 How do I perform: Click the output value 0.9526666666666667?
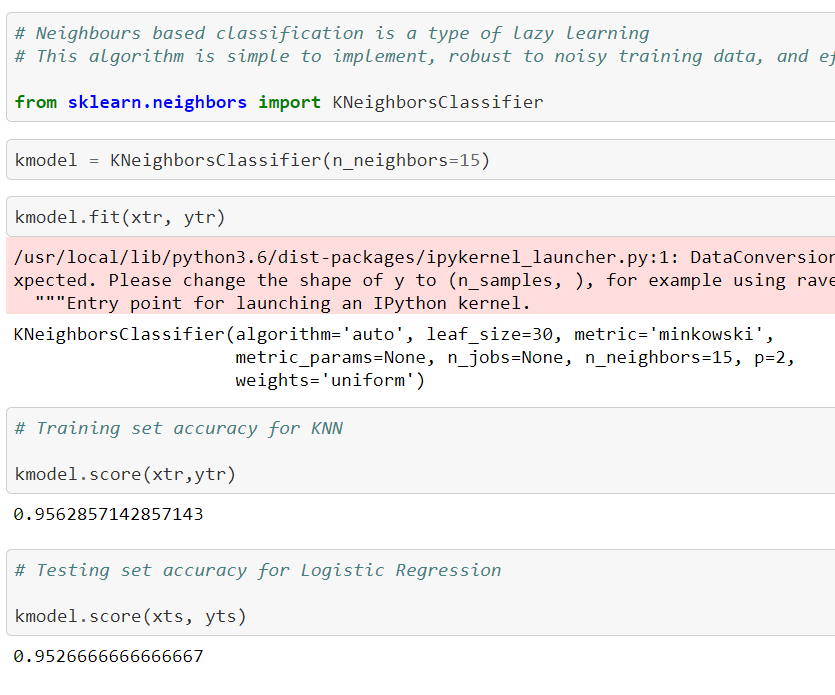pyautogui.click(x=108, y=656)
